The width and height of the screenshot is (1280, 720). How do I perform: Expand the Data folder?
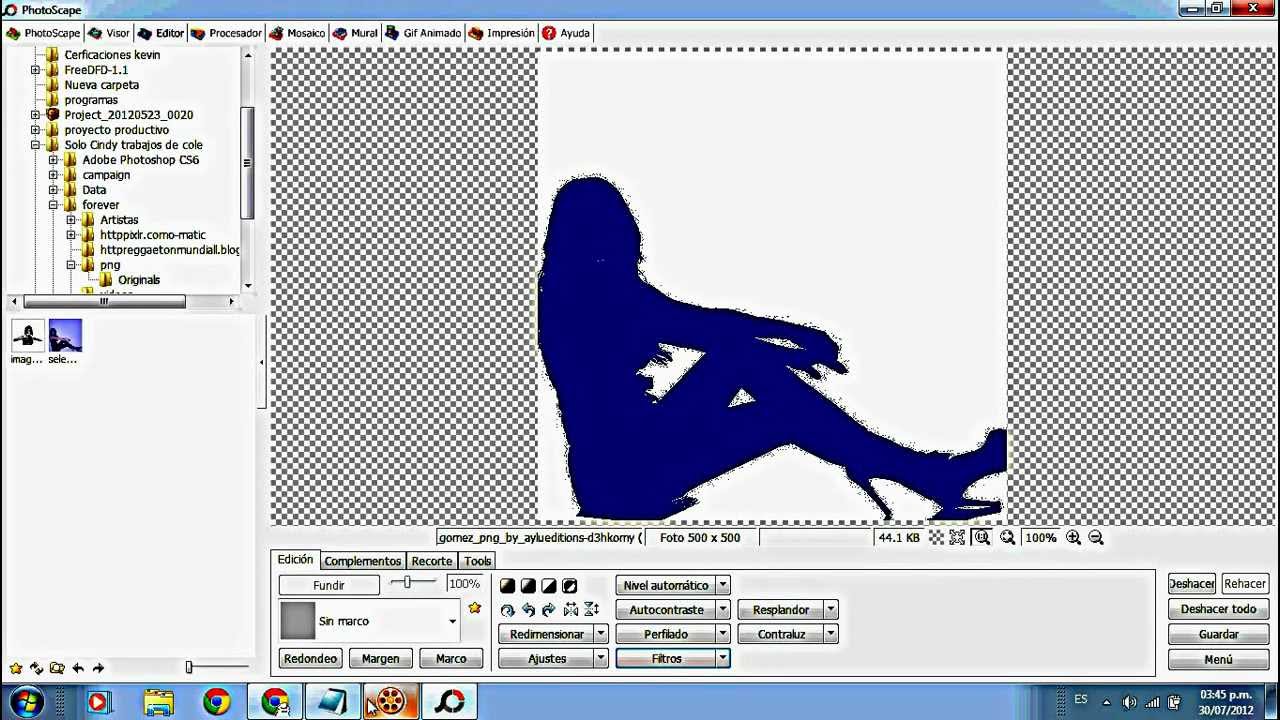[53, 190]
